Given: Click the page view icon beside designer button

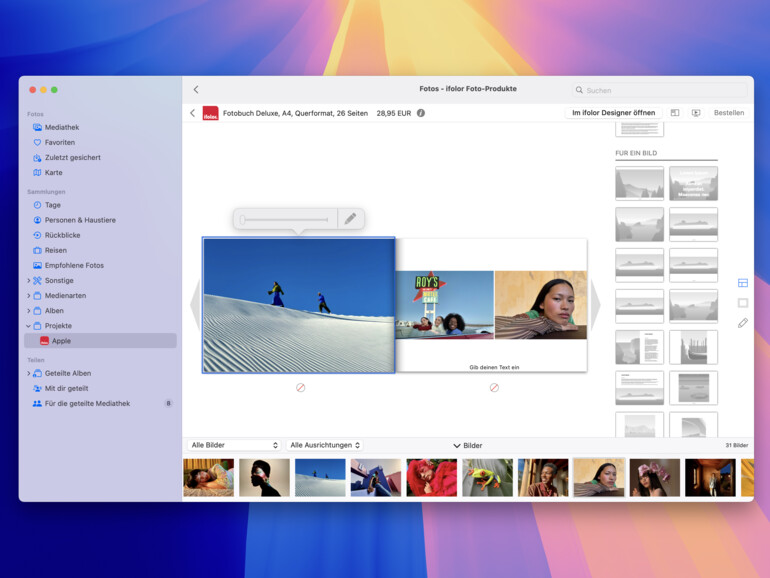Looking at the screenshot, I should (x=675, y=113).
